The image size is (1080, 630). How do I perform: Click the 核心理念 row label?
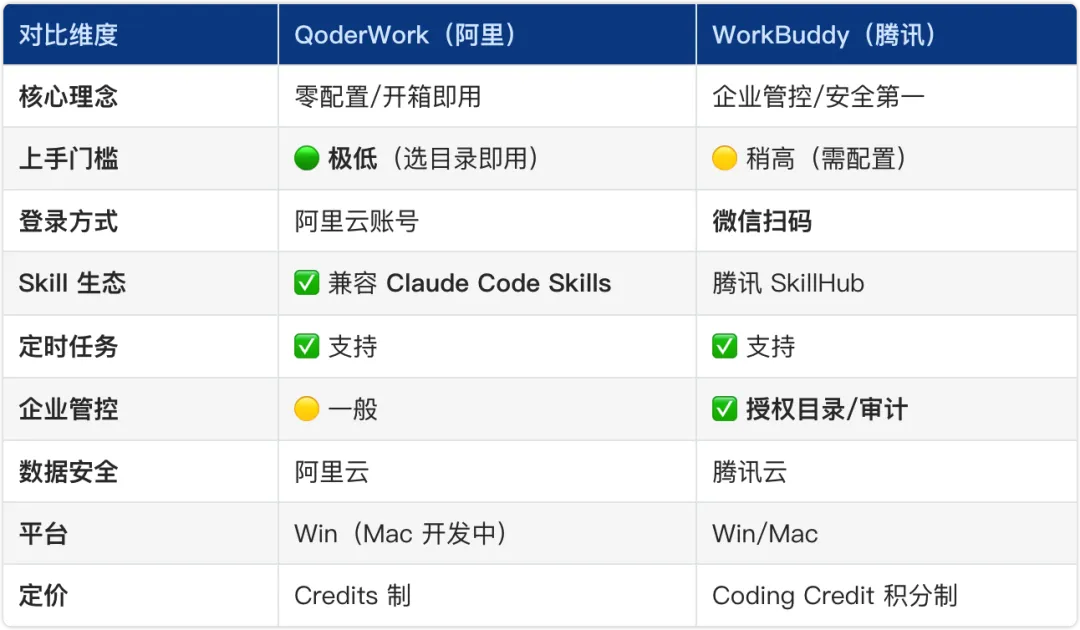[68, 96]
